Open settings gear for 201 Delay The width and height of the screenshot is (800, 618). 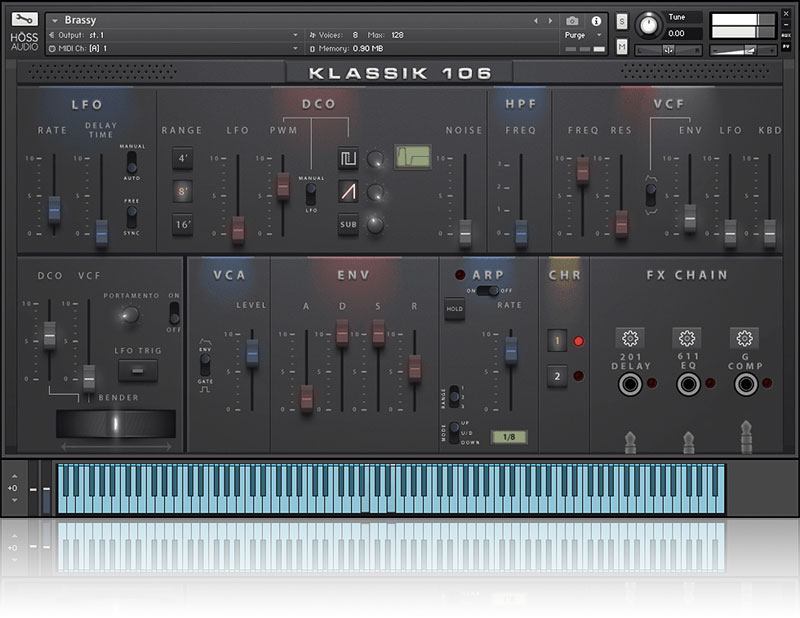(x=630, y=338)
